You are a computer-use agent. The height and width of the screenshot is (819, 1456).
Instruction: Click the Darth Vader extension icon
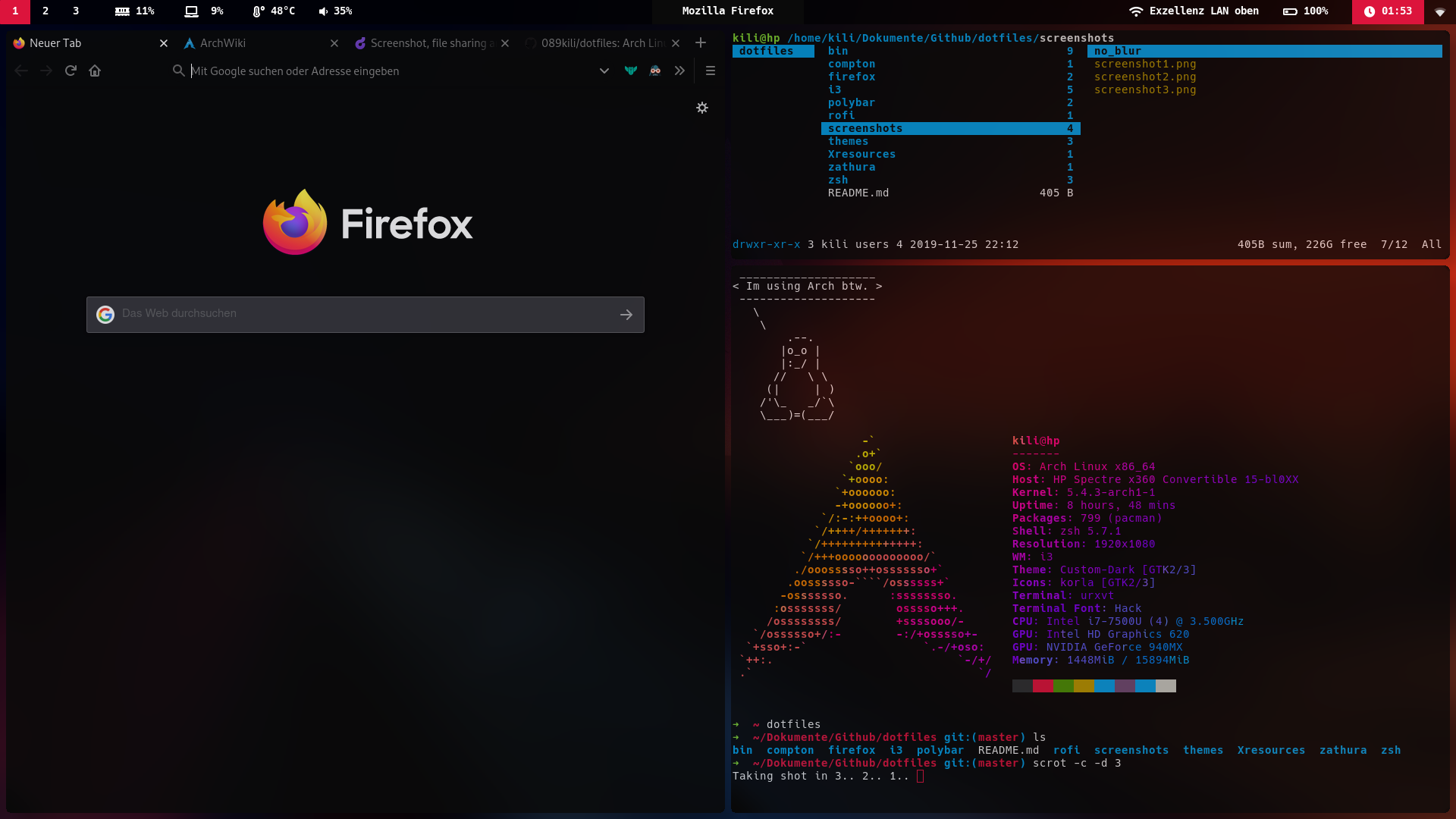point(655,71)
